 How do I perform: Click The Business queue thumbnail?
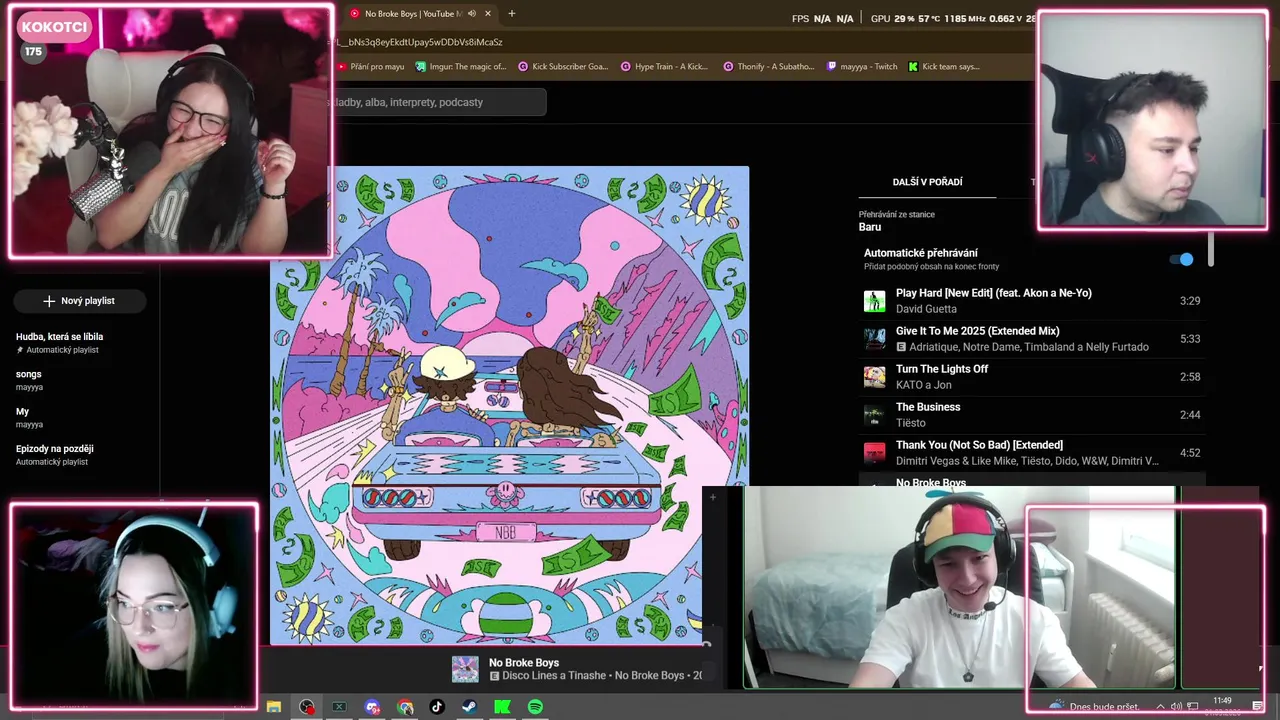[x=875, y=415]
